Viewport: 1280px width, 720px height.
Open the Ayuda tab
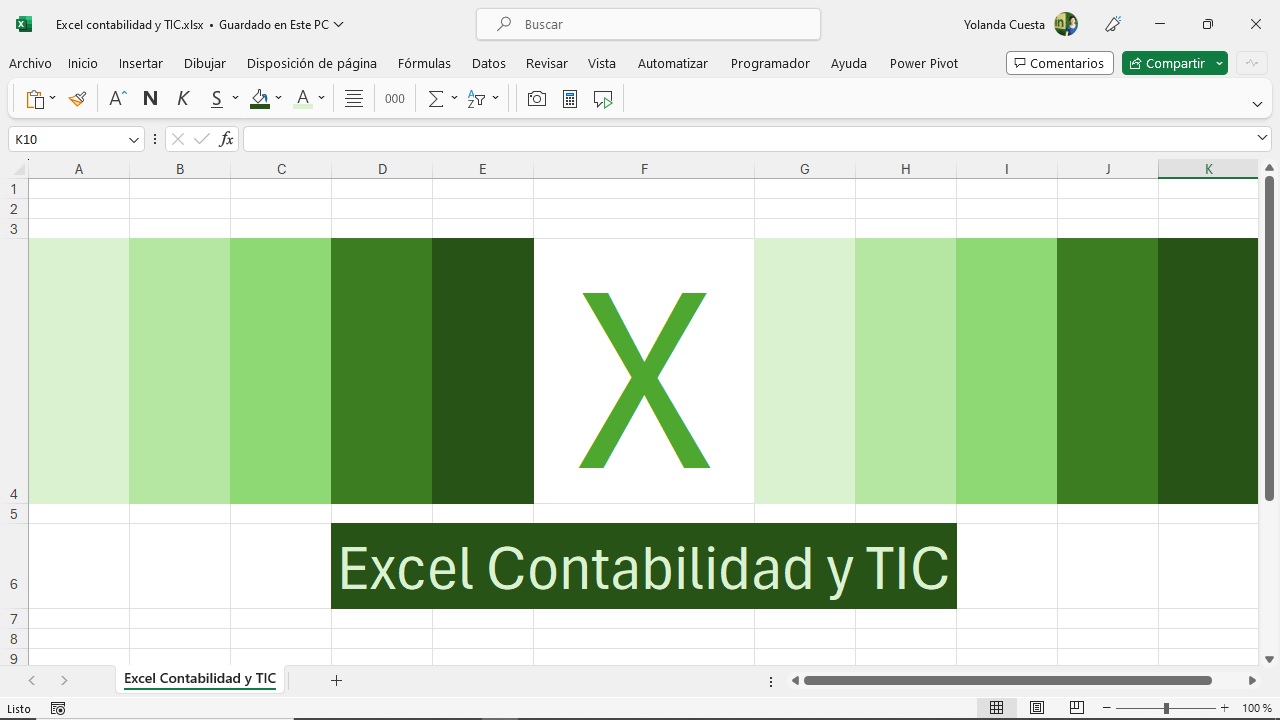(849, 63)
